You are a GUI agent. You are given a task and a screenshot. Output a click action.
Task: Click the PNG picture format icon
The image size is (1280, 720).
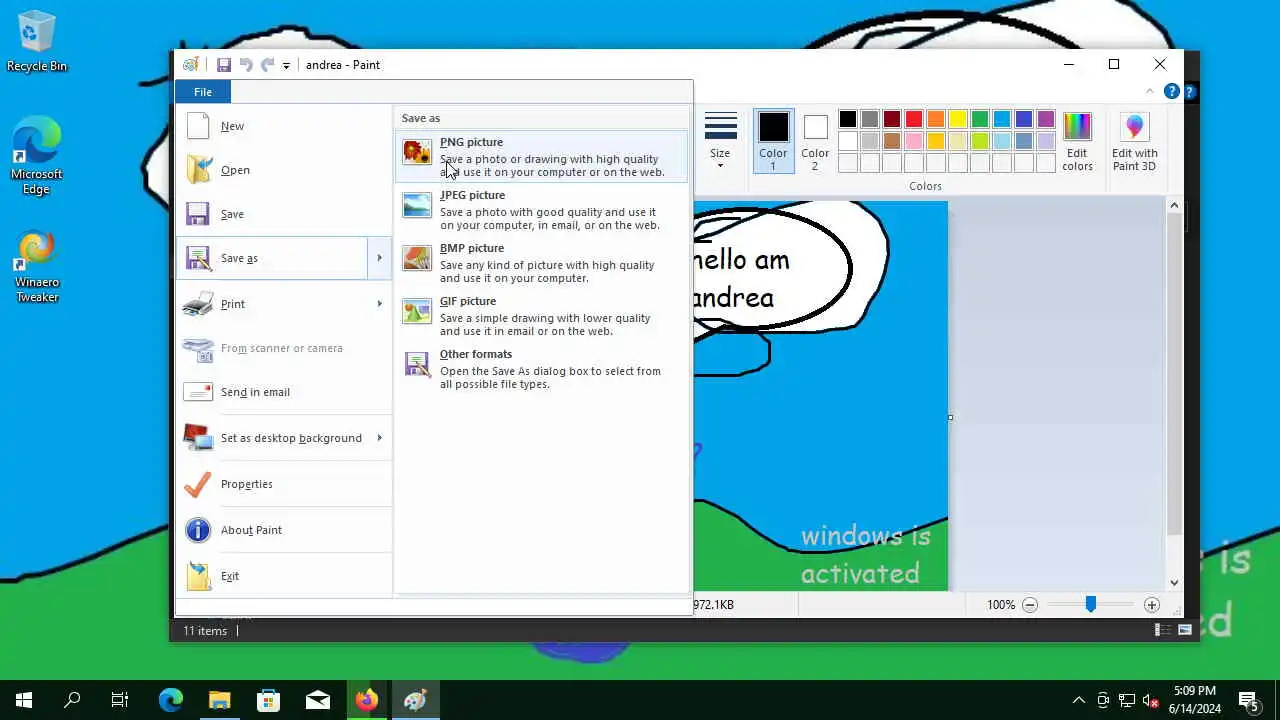pos(417,152)
